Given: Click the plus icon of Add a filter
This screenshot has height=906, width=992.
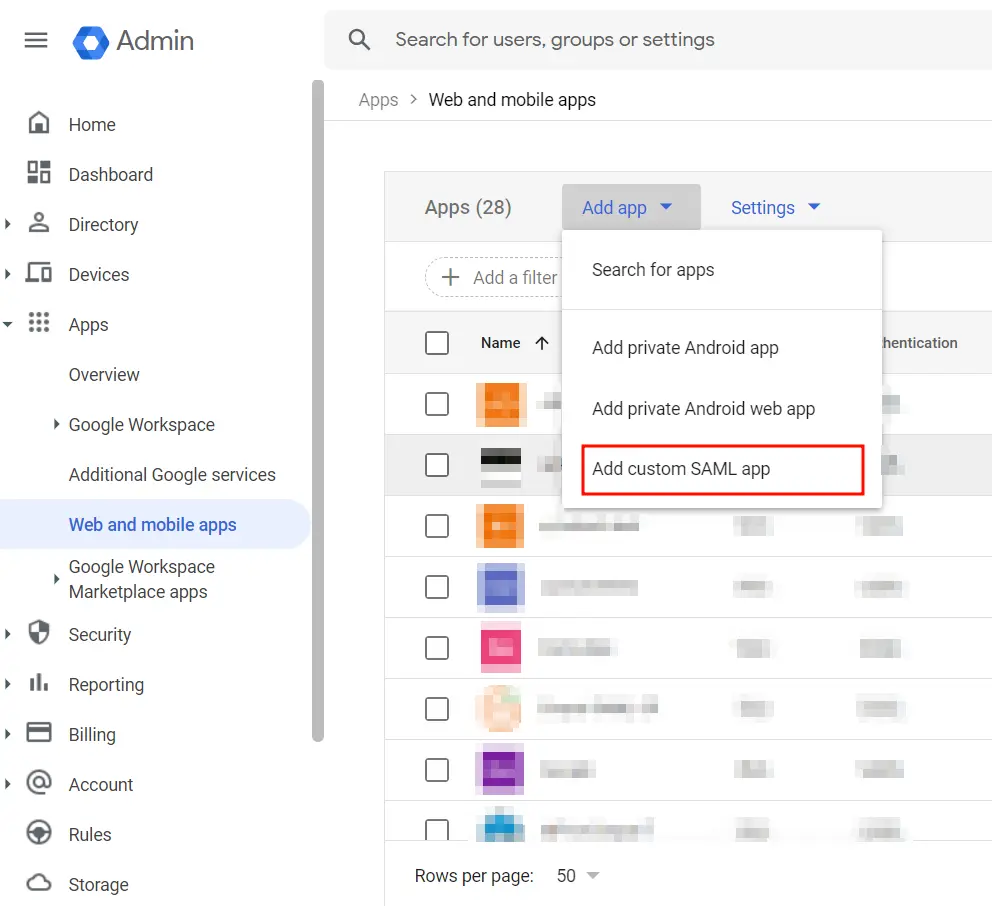Looking at the screenshot, I should pos(450,277).
